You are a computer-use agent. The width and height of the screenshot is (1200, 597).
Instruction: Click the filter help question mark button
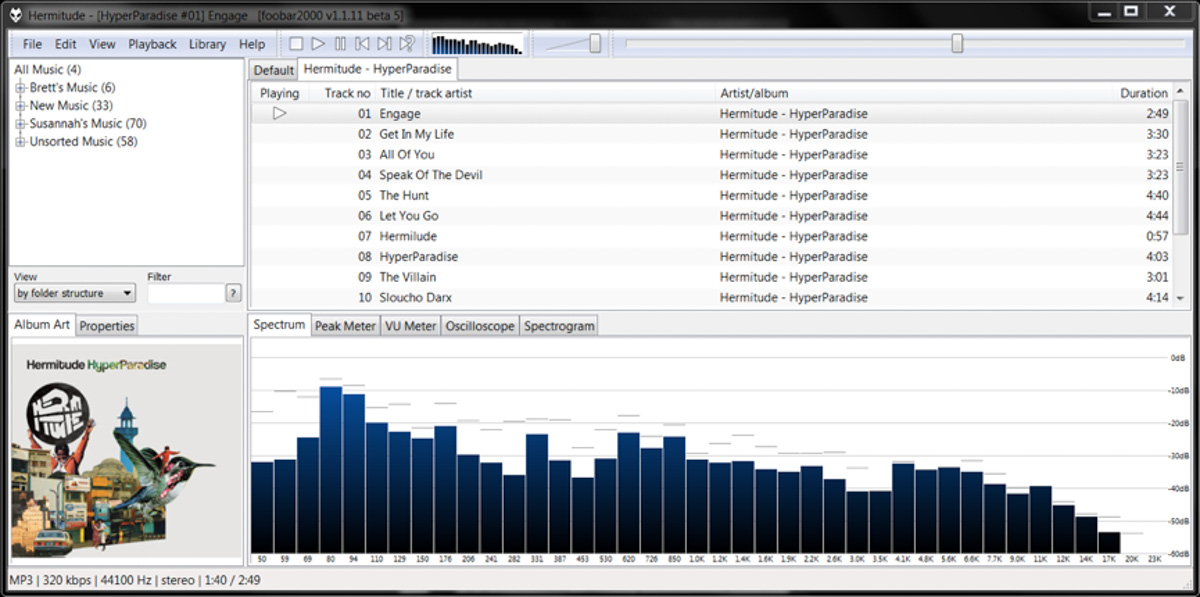tap(233, 293)
